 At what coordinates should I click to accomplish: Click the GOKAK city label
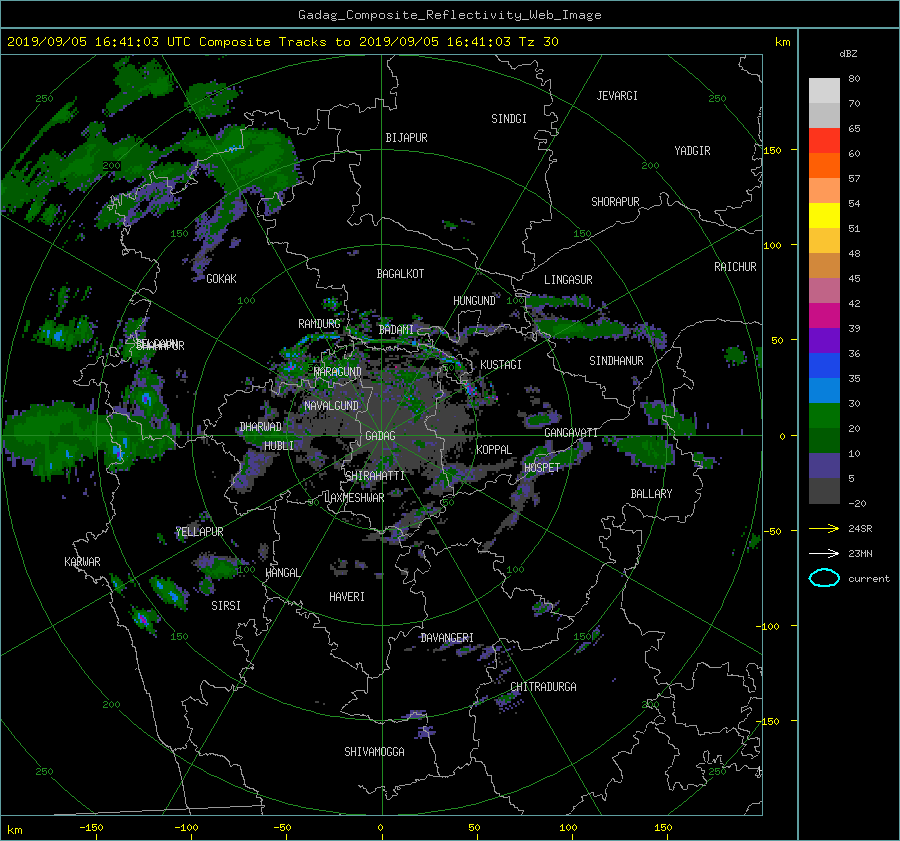click(x=221, y=278)
